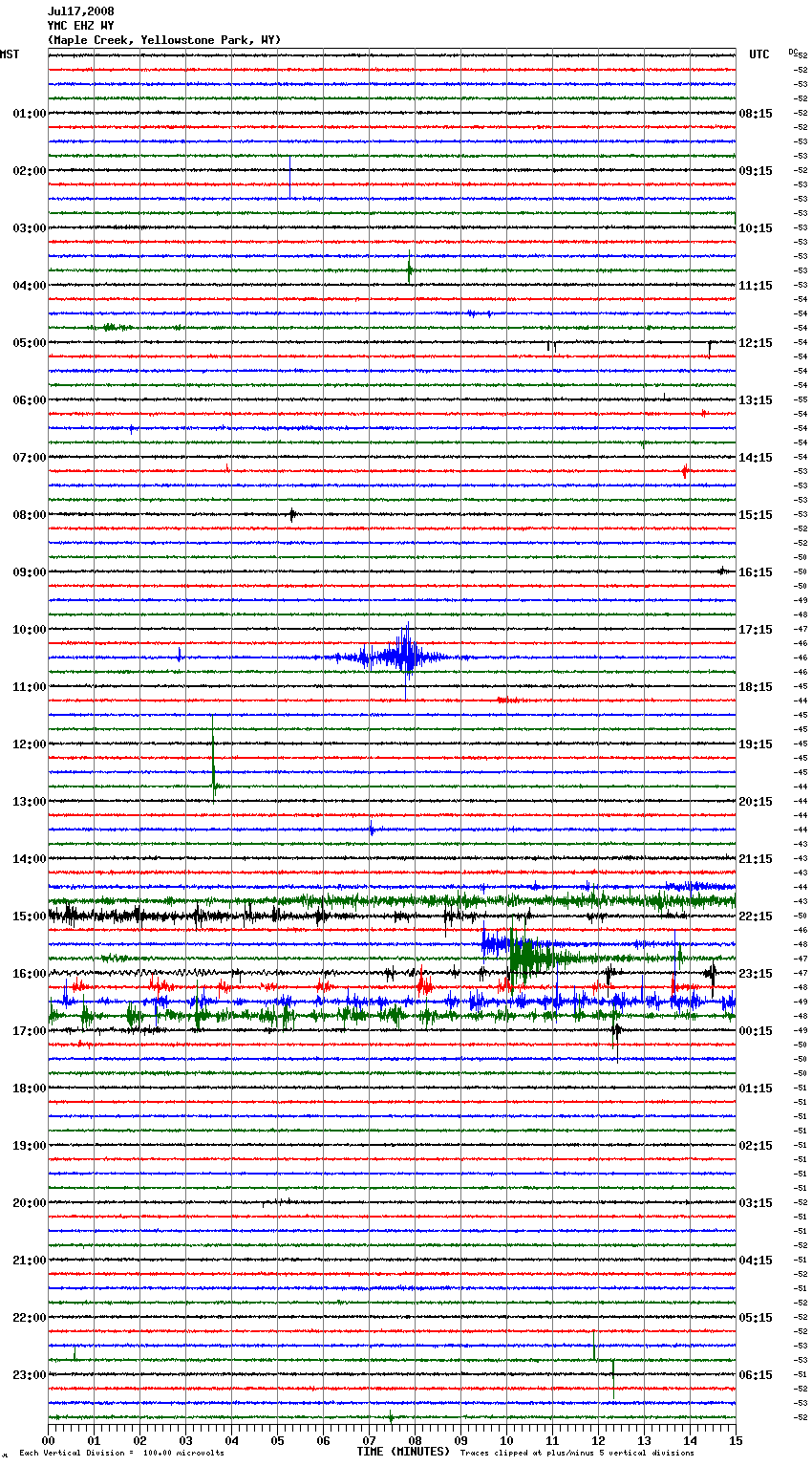Click the Traces clipped footer note

pos(577,1453)
